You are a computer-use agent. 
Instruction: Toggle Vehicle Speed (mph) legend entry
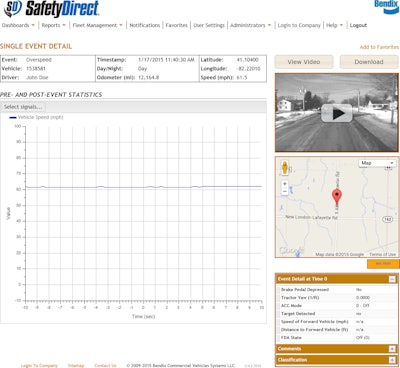(36, 117)
